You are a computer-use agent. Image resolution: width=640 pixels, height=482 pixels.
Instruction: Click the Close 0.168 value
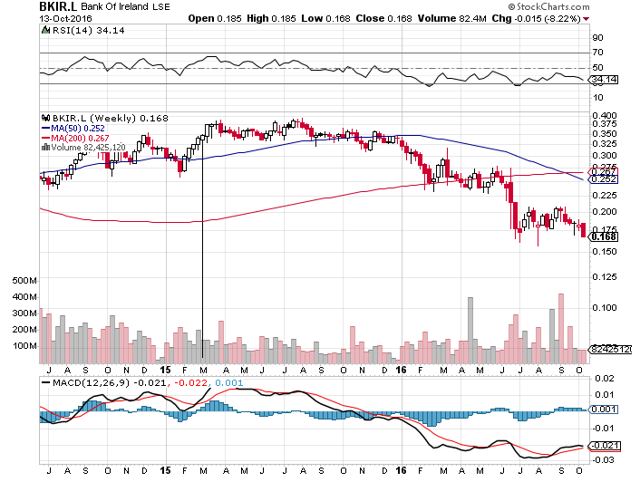click(x=384, y=19)
